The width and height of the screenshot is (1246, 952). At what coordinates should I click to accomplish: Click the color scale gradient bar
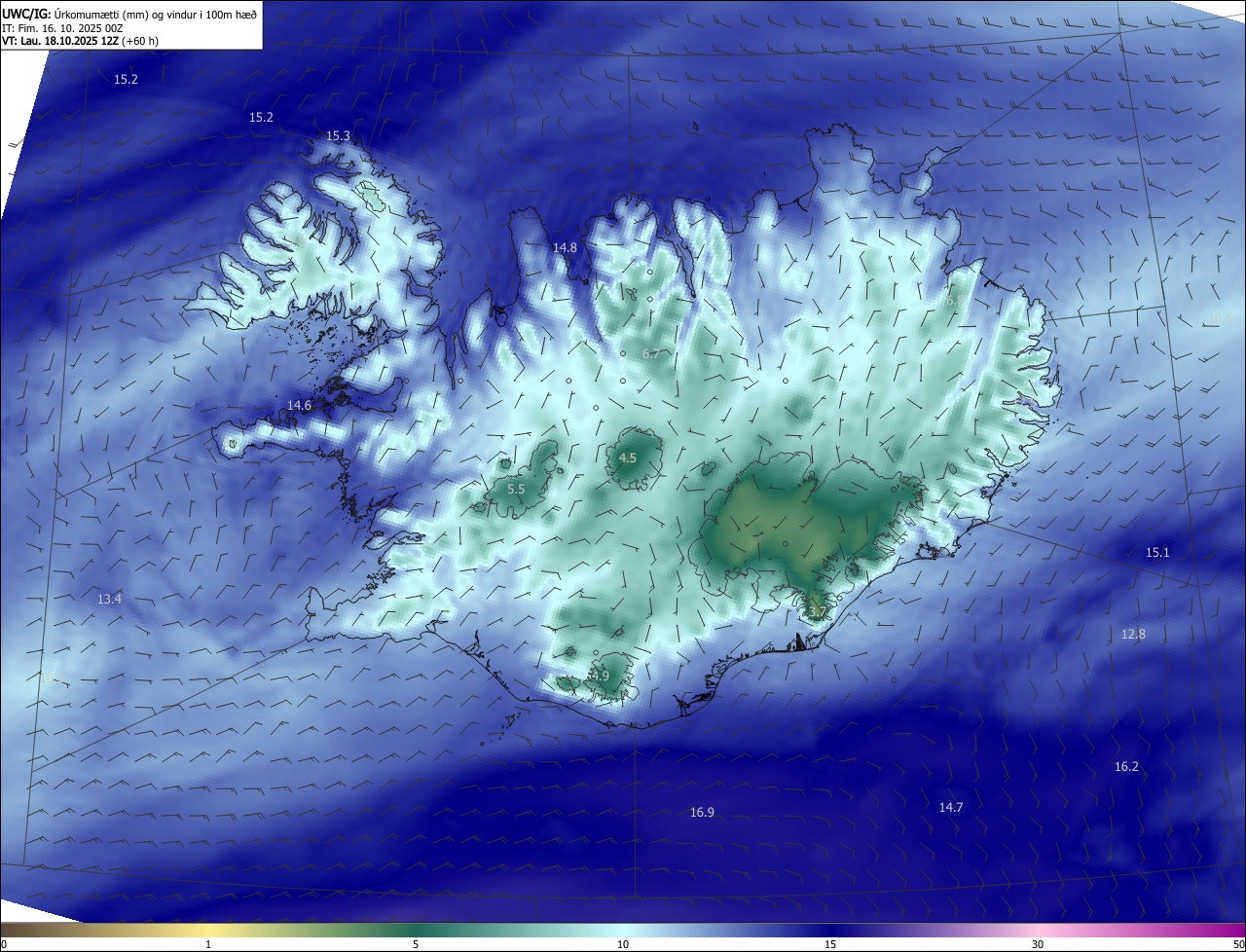[623, 930]
